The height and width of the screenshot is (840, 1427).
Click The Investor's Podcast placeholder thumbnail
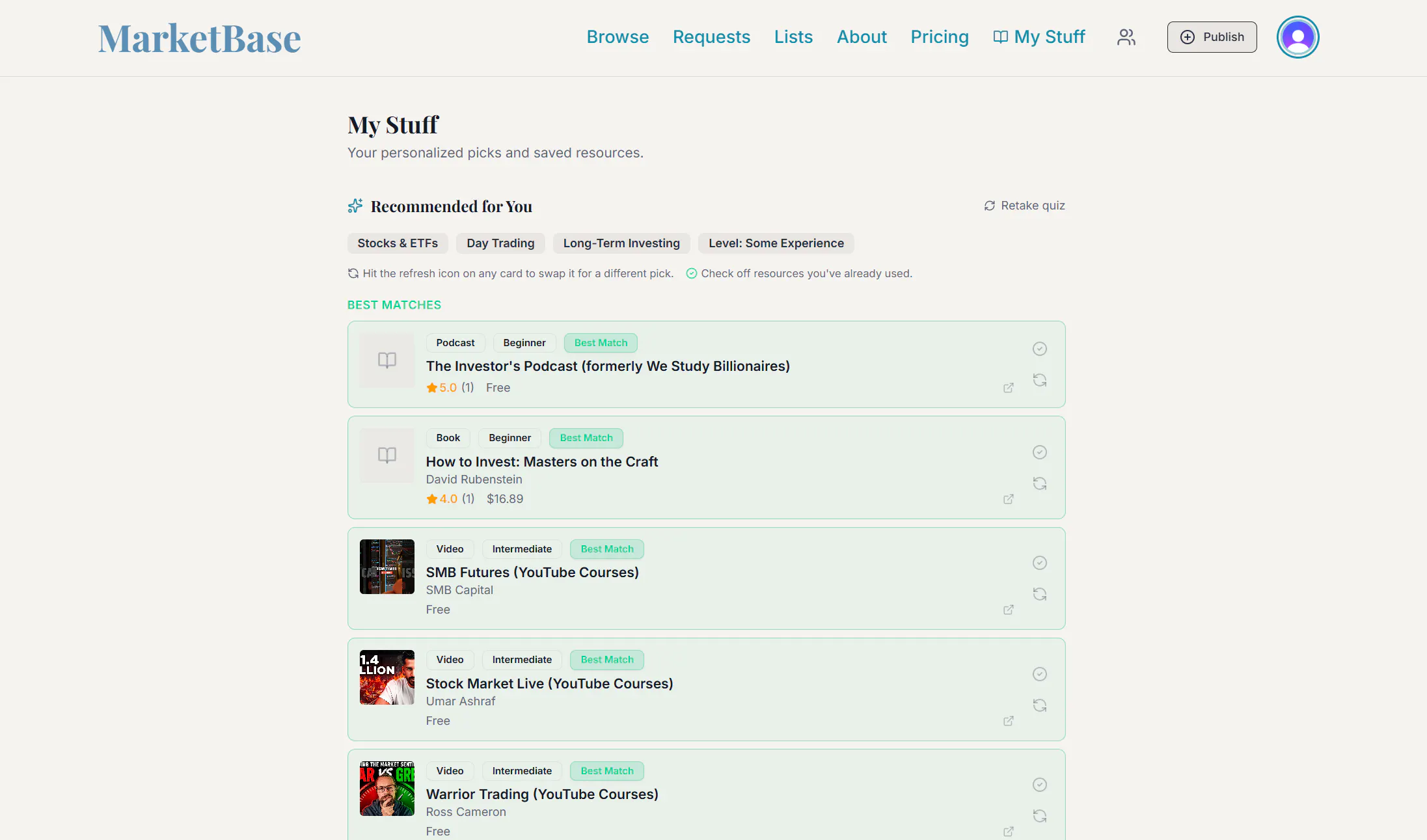pyautogui.click(x=387, y=360)
